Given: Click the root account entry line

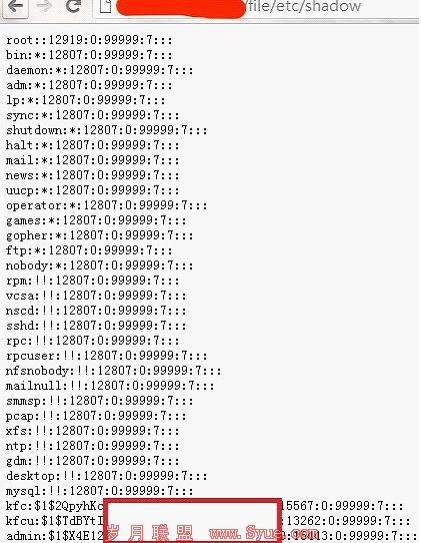Looking at the screenshot, I should click(x=89, y=40).
